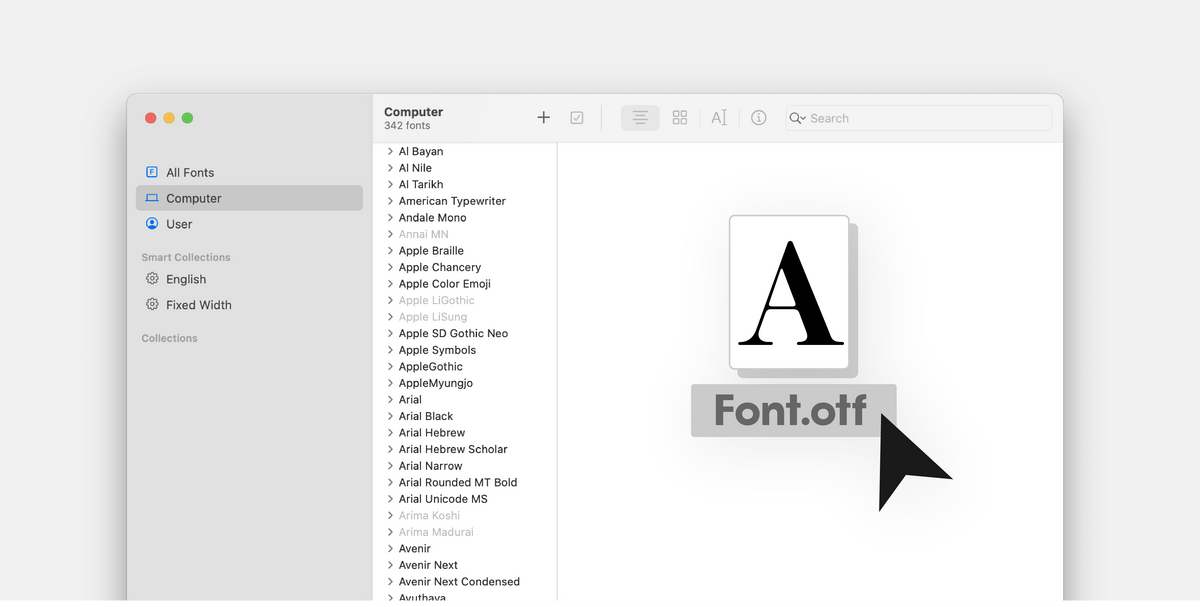Click the User person icon

coord(152,224)
